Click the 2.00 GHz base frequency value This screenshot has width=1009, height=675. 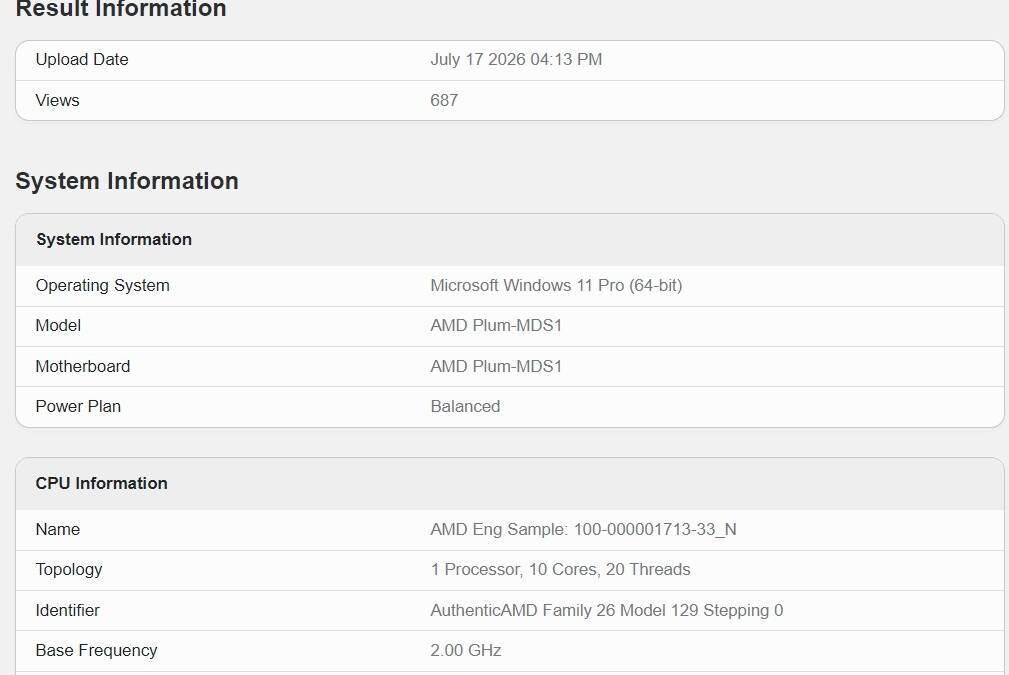[x=465, y=651]
